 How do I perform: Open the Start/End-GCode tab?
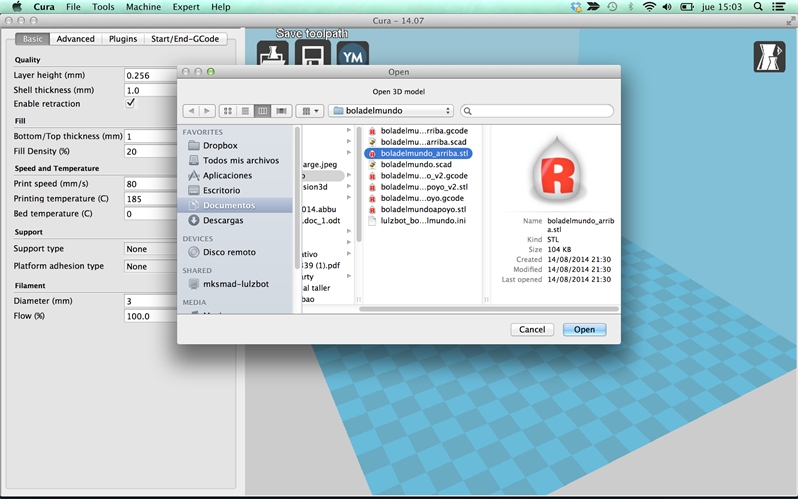pyautogui.click(x=185, y=39)
